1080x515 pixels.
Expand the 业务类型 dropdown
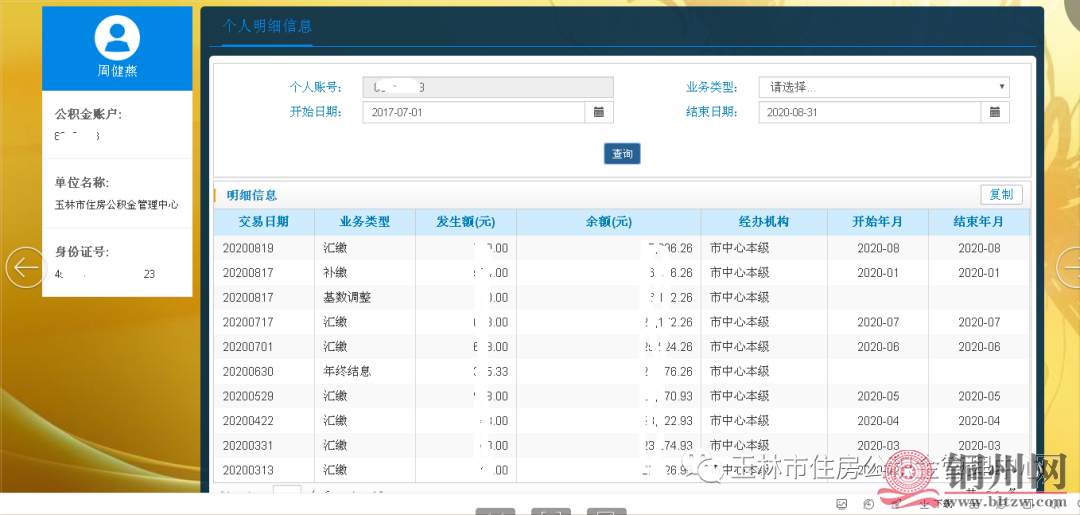883,87
